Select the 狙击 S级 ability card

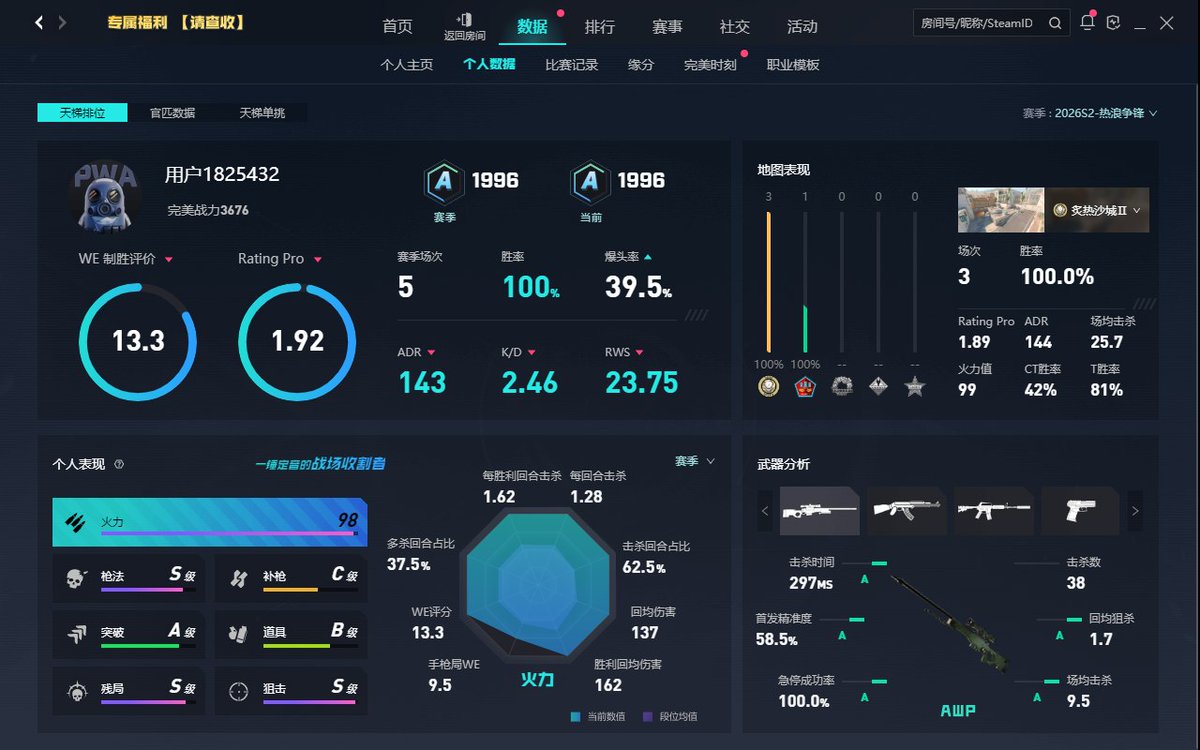tap(291, 690)
